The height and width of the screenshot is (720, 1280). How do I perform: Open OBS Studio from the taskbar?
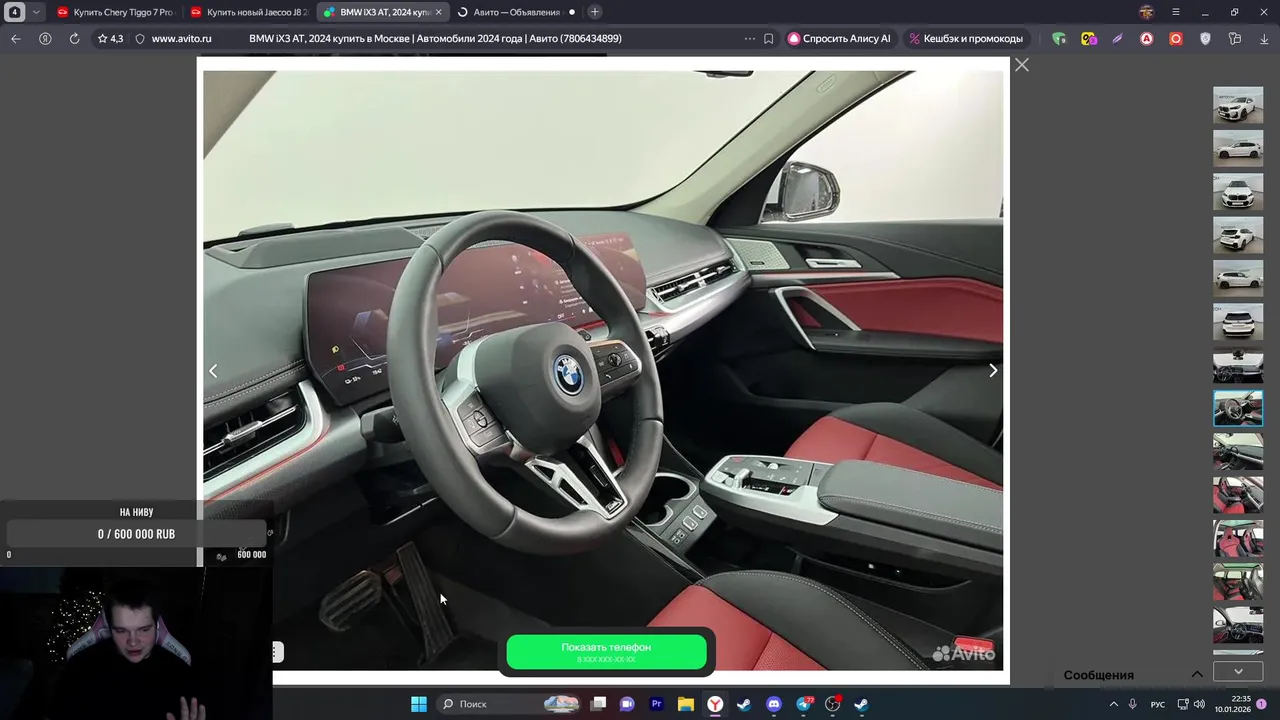click(832, 704)
